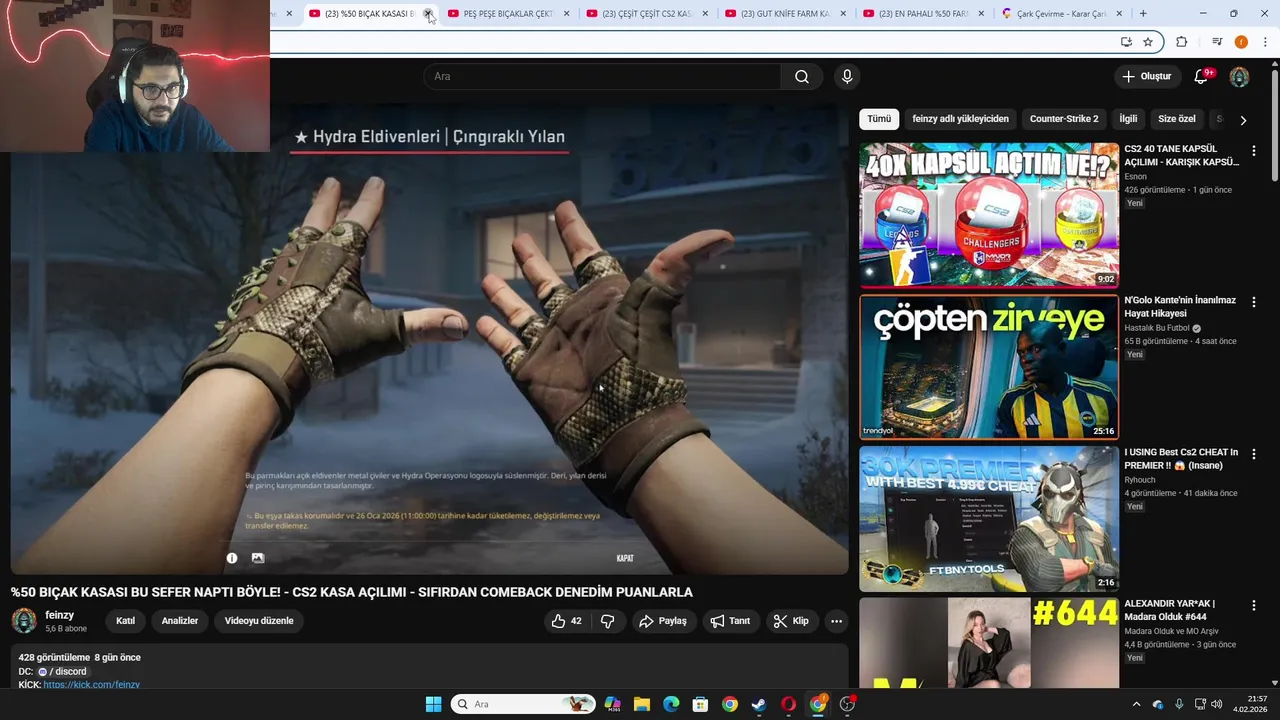Click Tanıt promote button
The image size is (1280, 720).
point(730,621)
